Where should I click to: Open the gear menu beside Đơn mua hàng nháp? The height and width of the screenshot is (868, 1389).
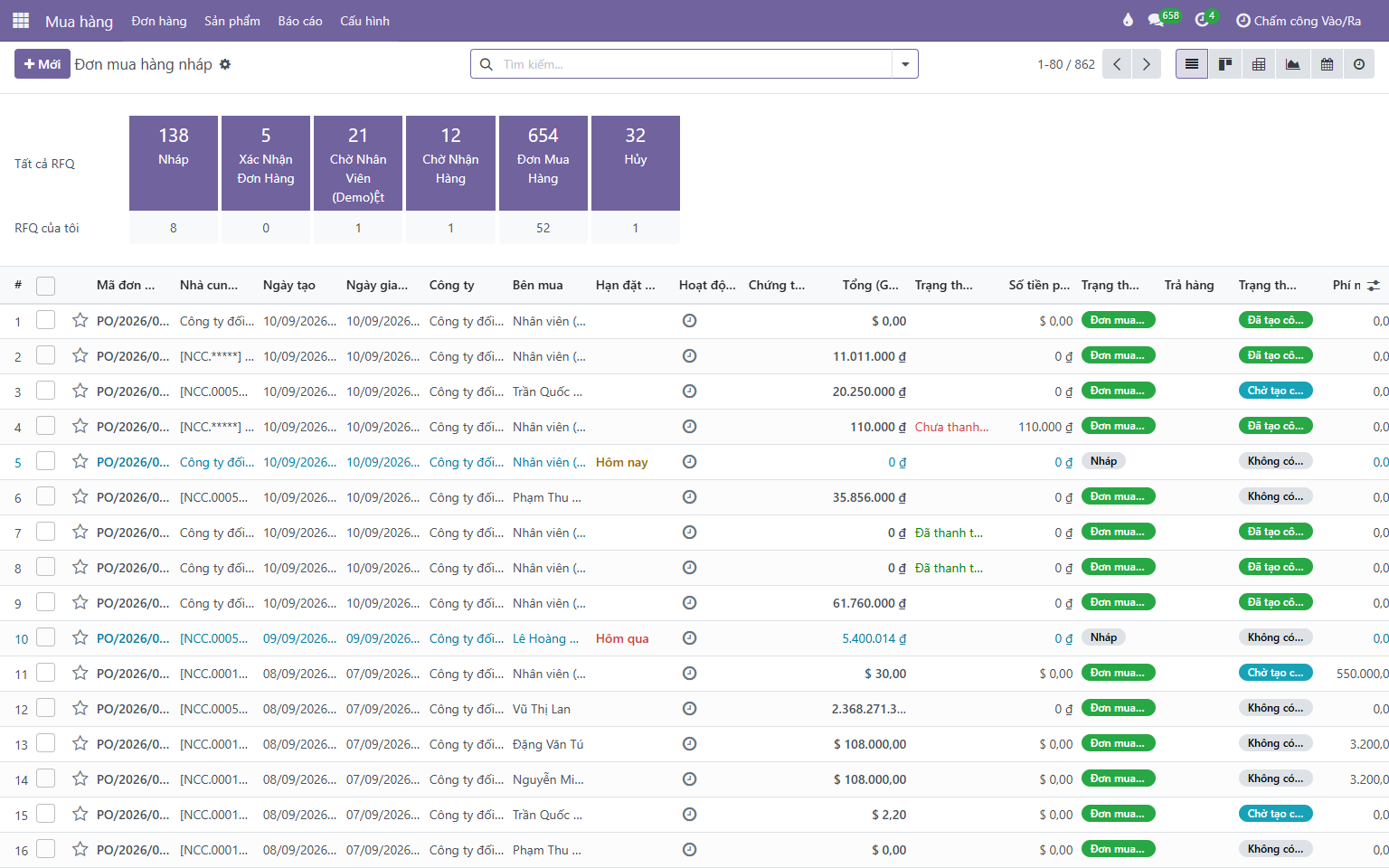click(225, 64)
